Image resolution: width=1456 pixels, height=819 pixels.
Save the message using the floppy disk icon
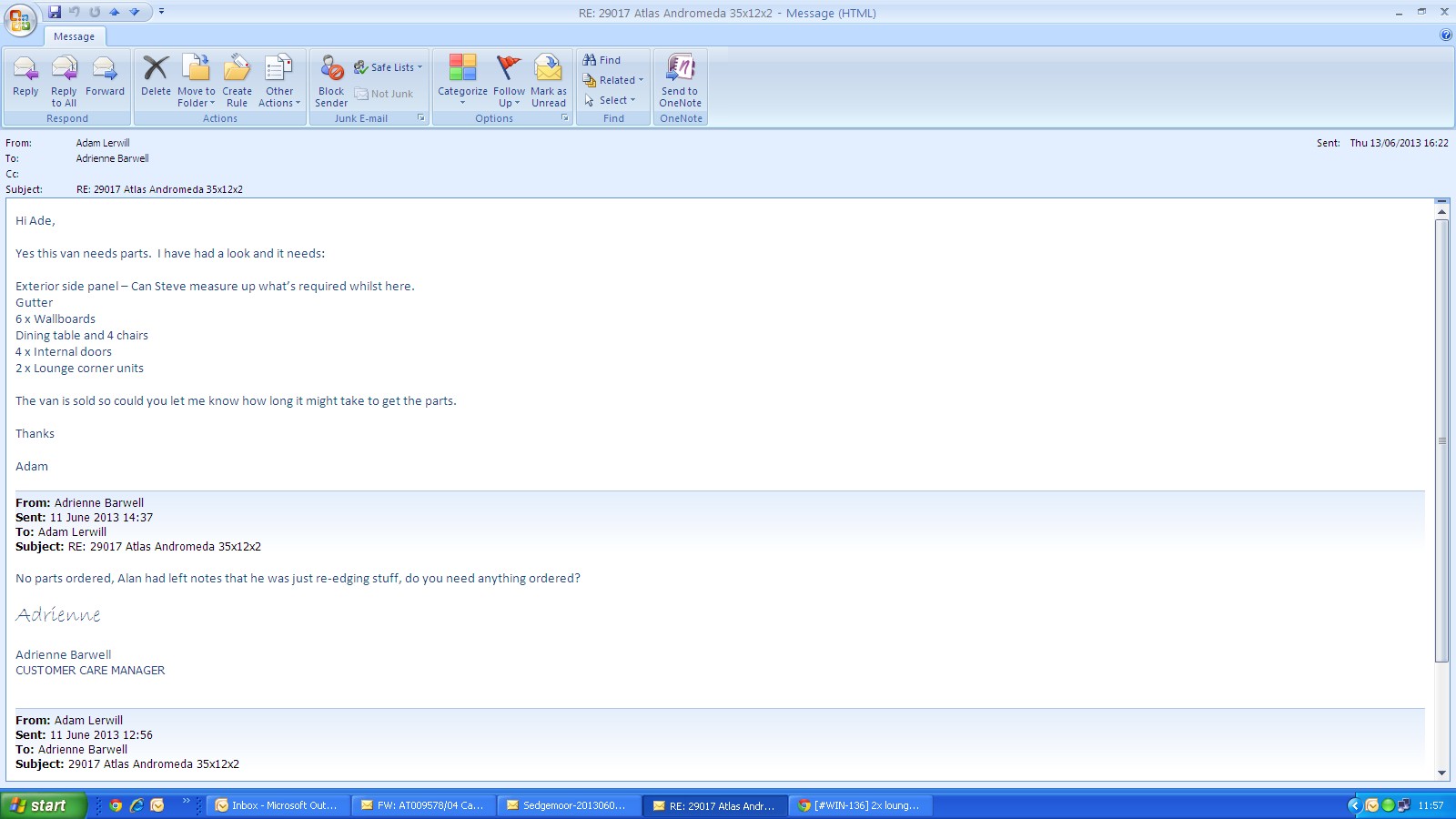coord(55,12)
